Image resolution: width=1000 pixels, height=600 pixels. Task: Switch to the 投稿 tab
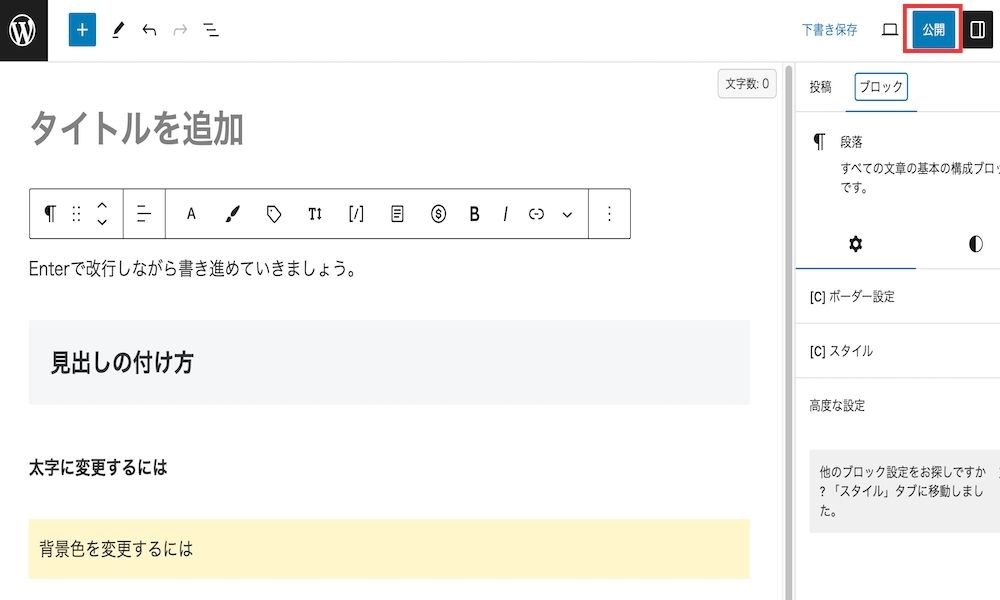820,87
